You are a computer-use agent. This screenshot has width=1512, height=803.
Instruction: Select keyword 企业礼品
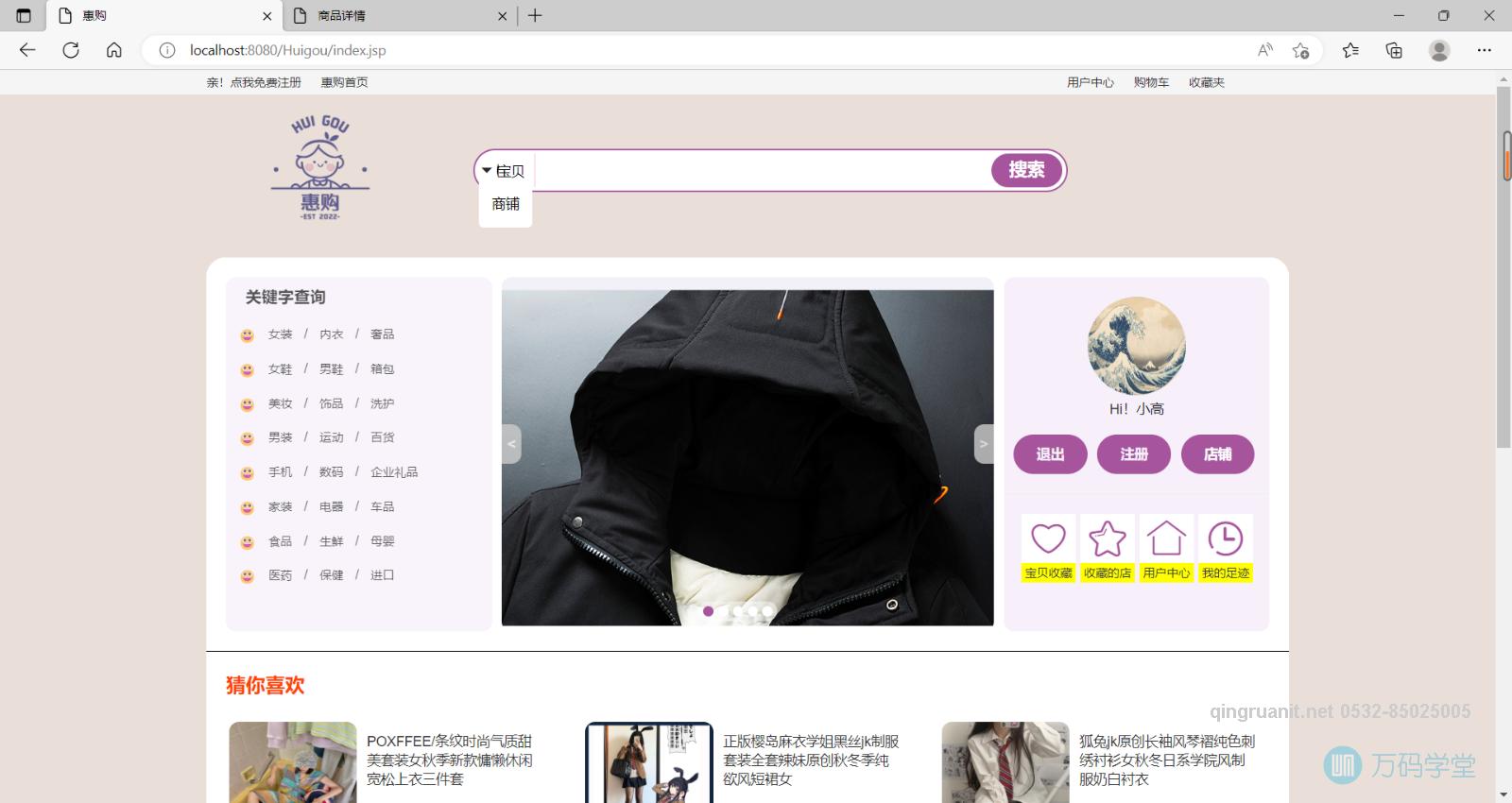[x=394, y=472]
